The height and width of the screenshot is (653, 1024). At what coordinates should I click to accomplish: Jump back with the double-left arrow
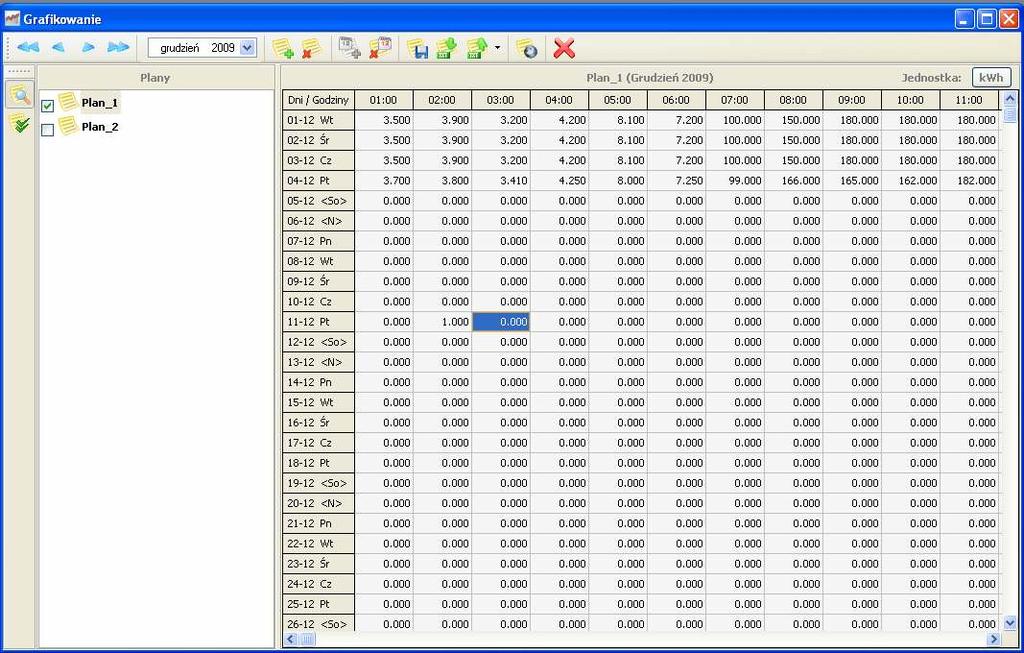click(28, 47)
